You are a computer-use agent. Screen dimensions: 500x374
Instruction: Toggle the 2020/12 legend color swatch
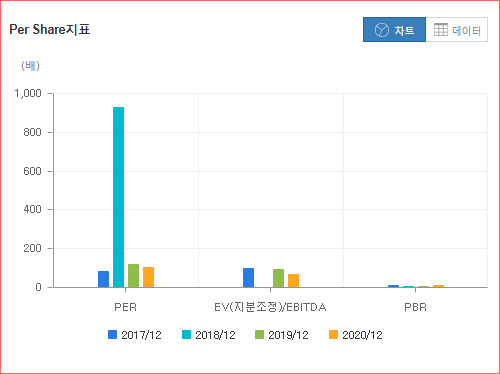click(333, 335)
